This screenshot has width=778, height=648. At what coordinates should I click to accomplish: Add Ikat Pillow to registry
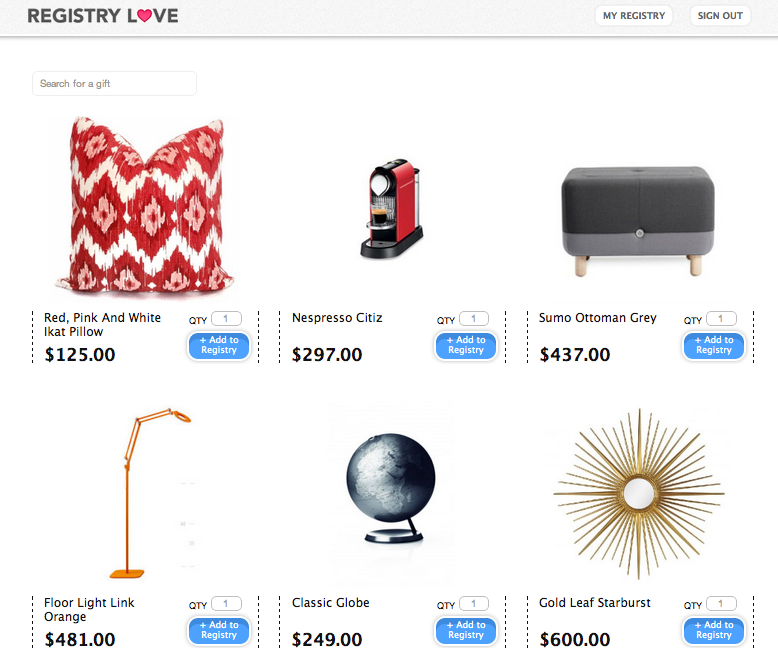(219, 345)
